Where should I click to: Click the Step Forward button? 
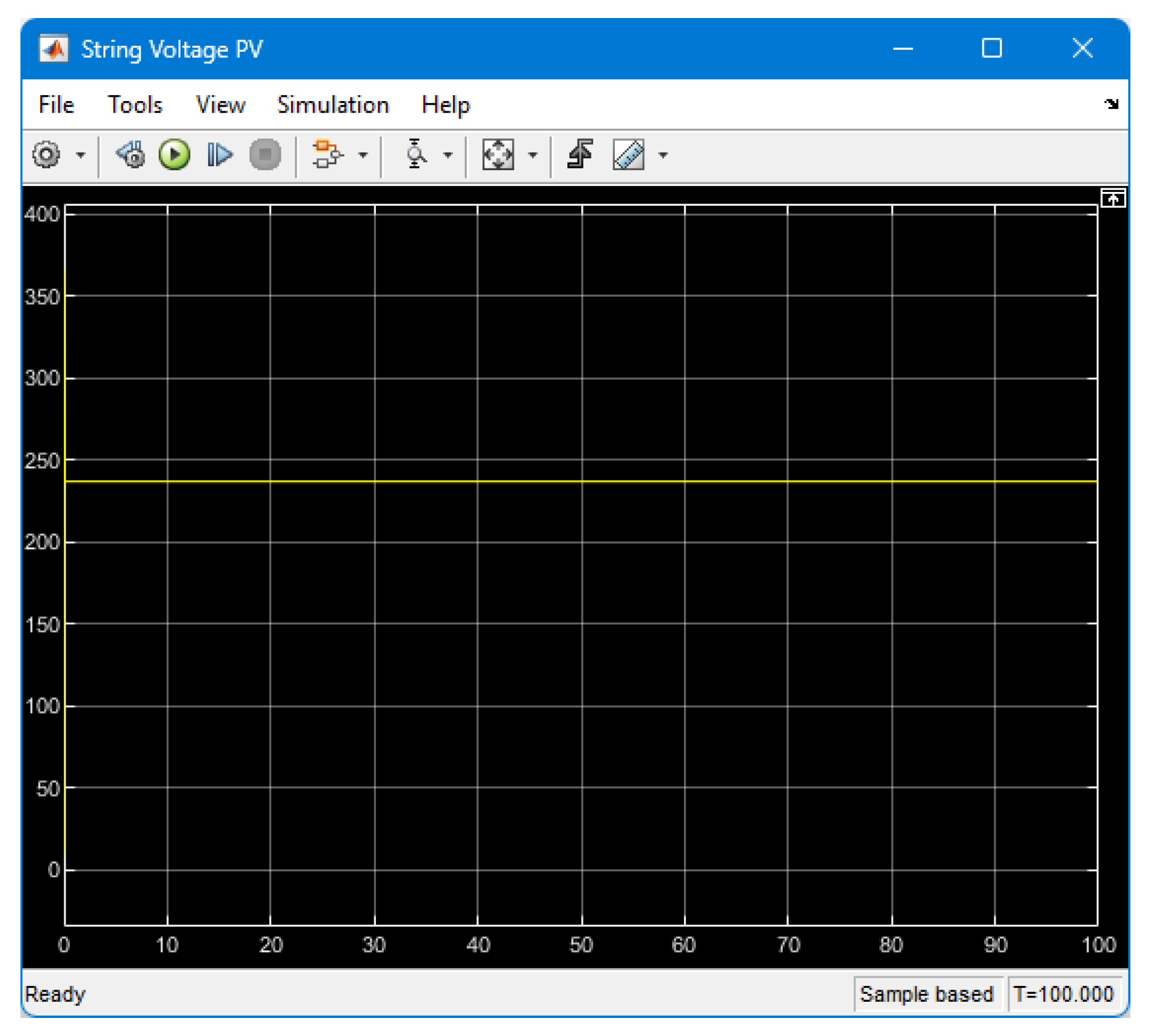[x=220, y=155]
